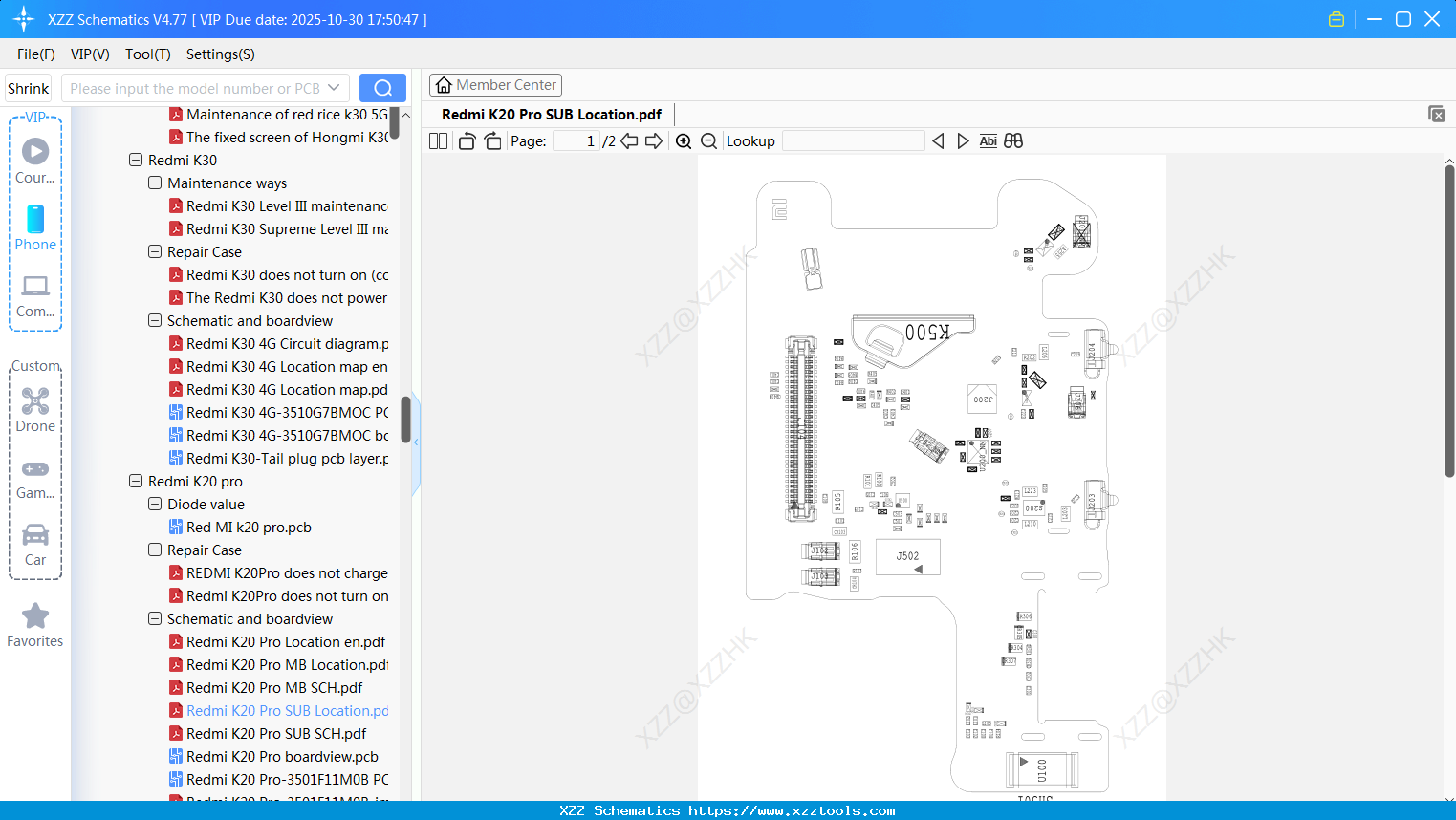Open Redmi K30 4G Circuit diagram PDF
This screenshot has height=820, width=1456.
coord(278,344)
